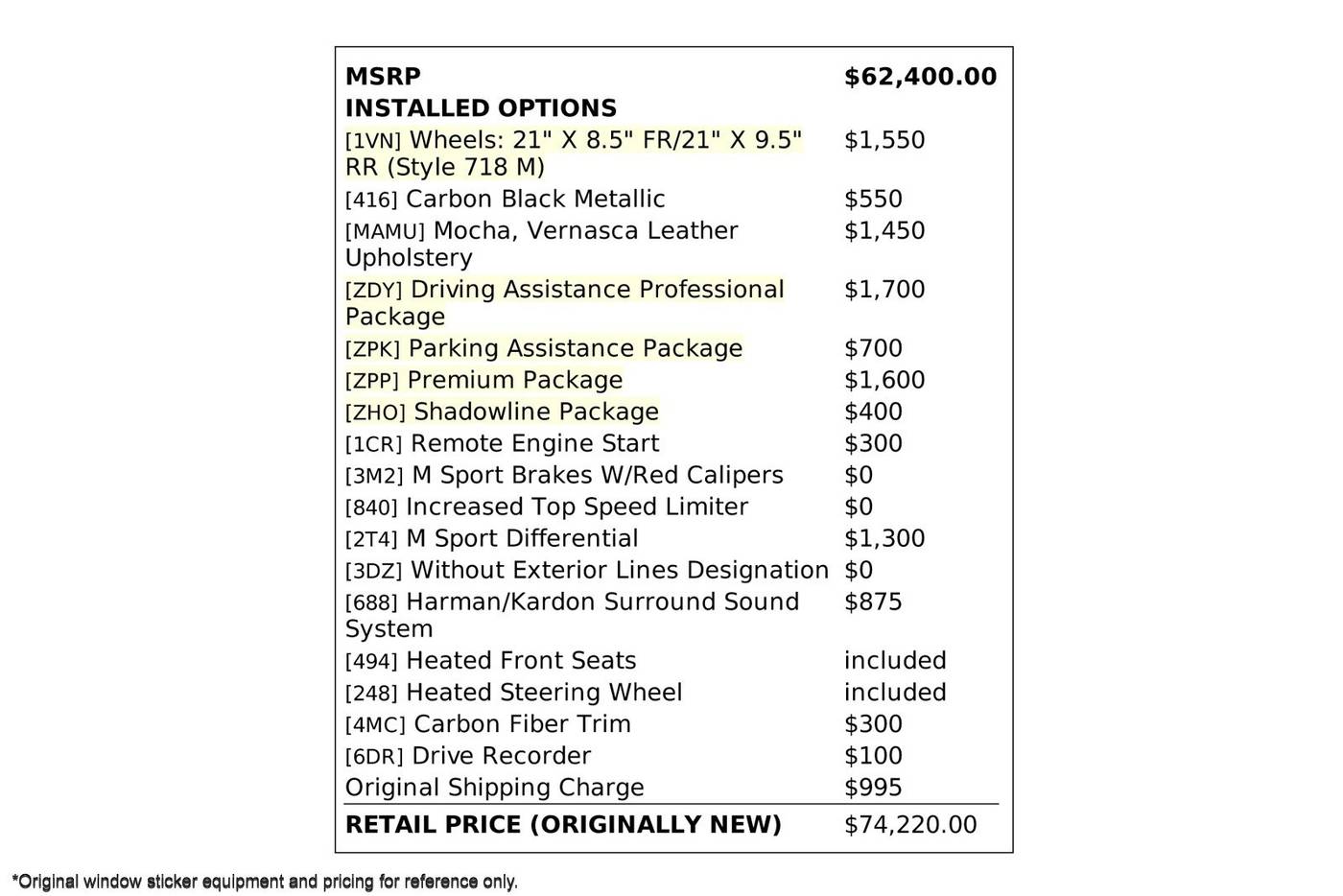Select the Drive Recorder entry
Screen dimensions: 1343x896
[468, 756]
